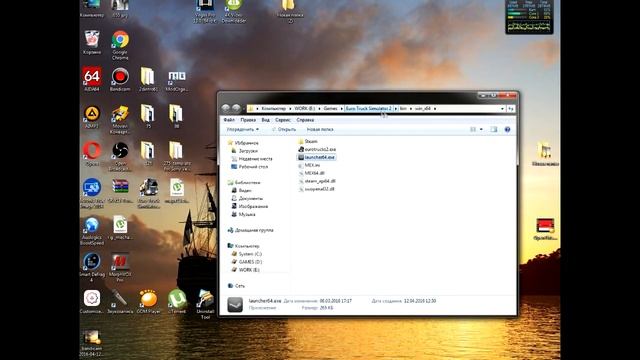Select Сеть in the navigation pane

click(236, 286)
